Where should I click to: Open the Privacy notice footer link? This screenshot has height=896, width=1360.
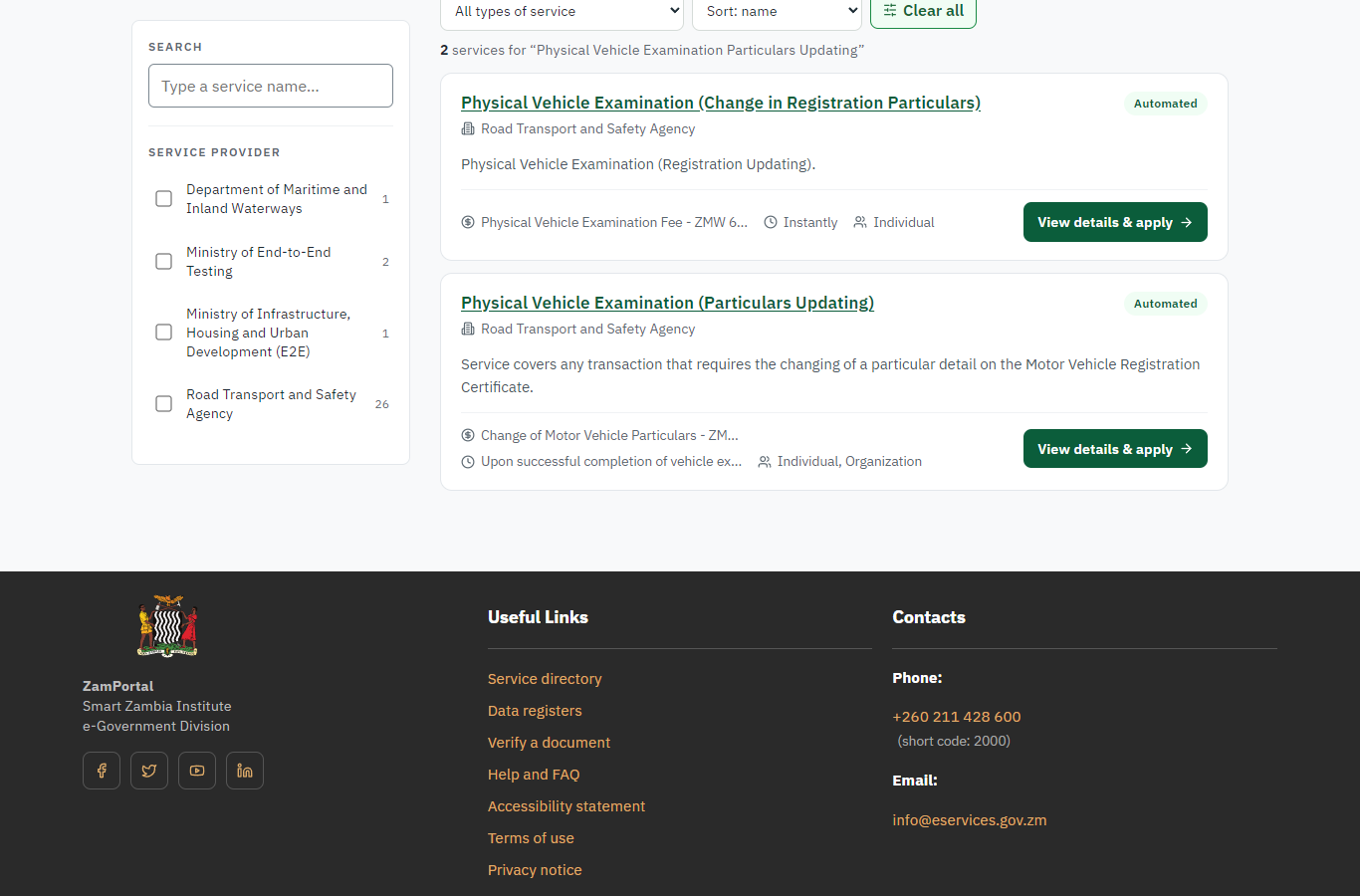(x=535, y=870)
